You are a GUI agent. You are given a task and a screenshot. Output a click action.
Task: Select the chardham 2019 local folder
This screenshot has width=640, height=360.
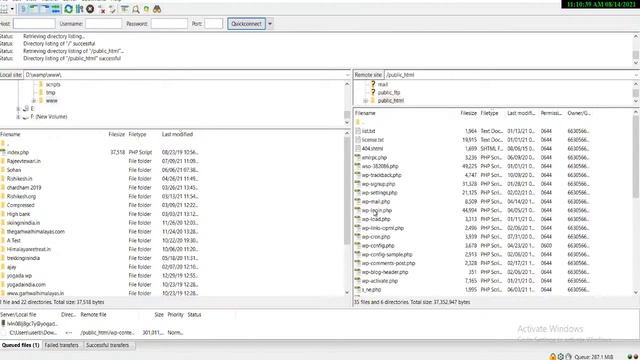[x=24, y=188]
